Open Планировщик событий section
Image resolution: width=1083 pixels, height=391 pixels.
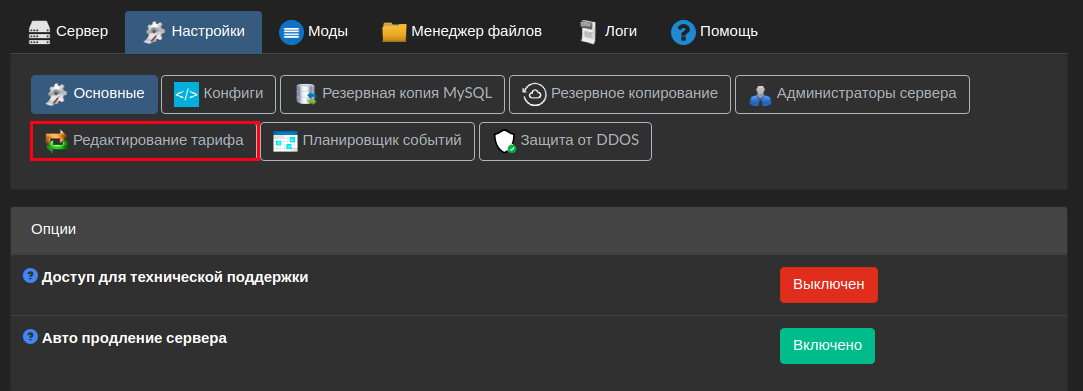(x=367, y=142)
